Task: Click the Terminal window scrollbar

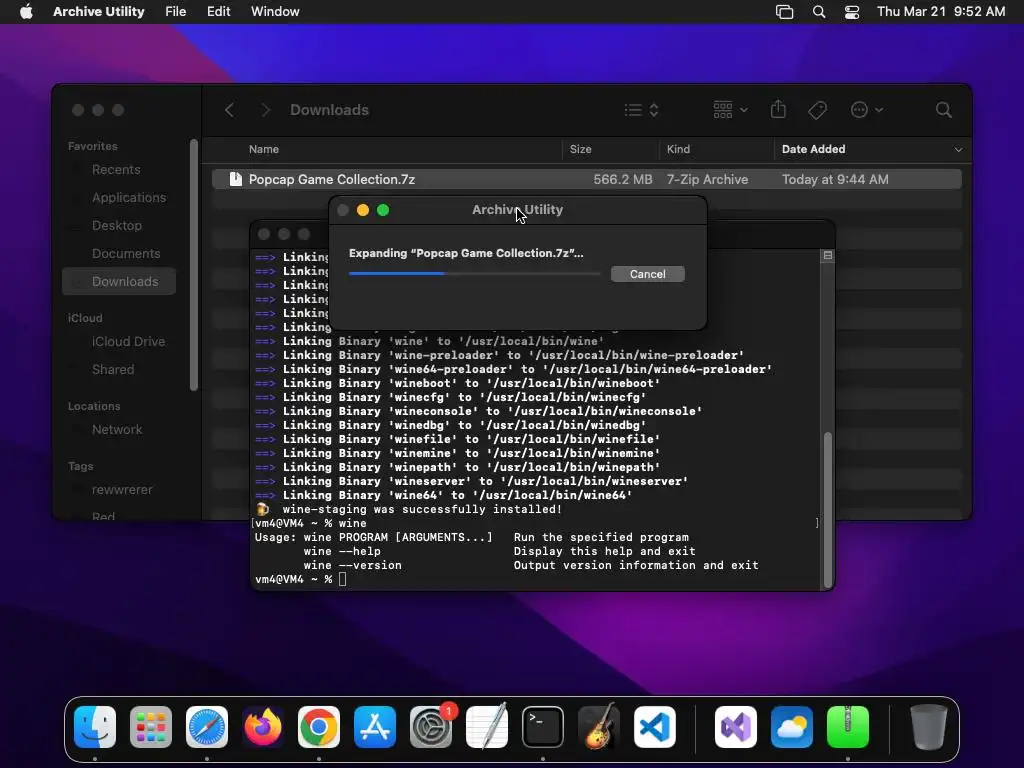Action: (827, 509)
